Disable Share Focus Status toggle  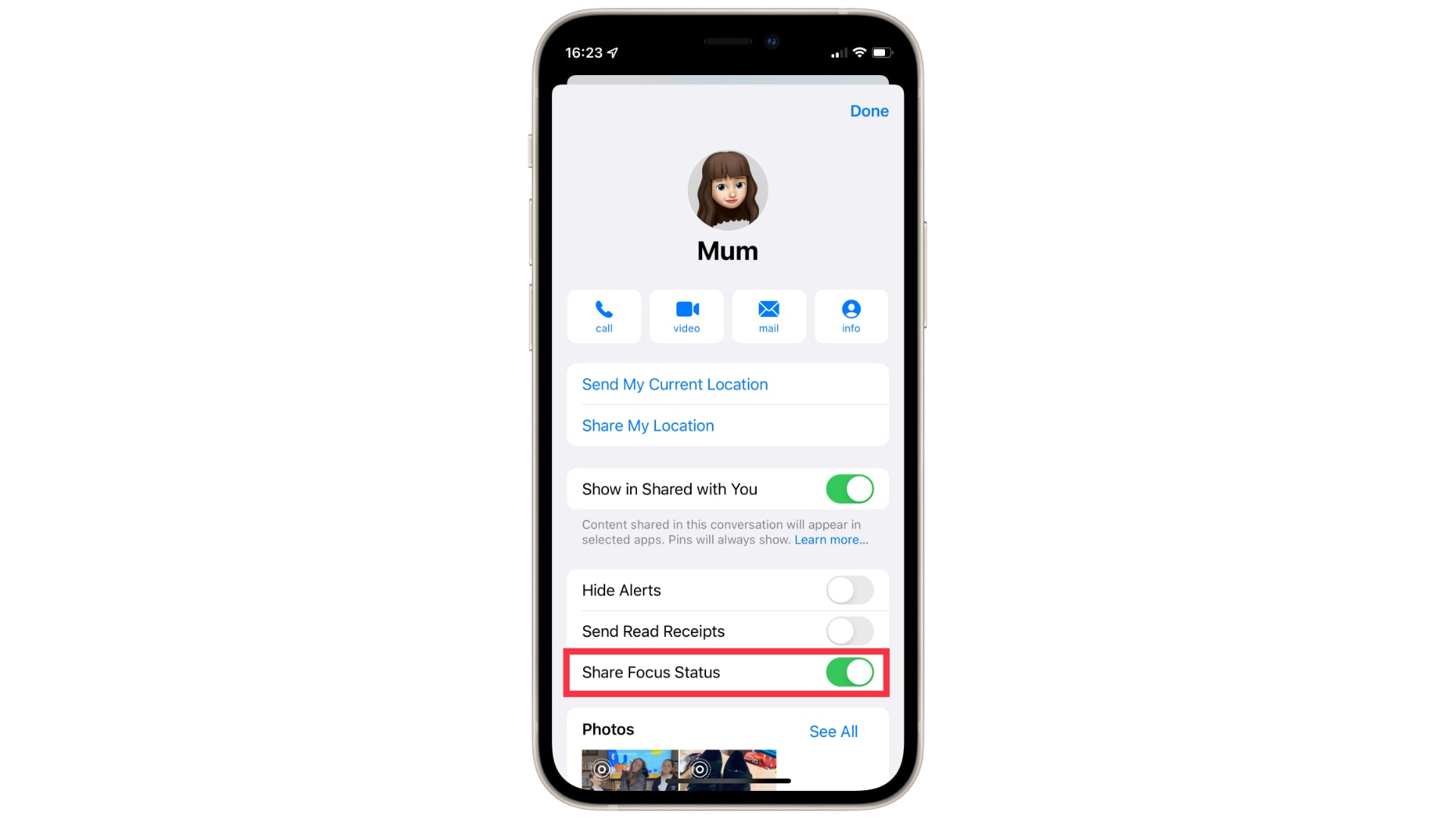(x=848, y=672)
